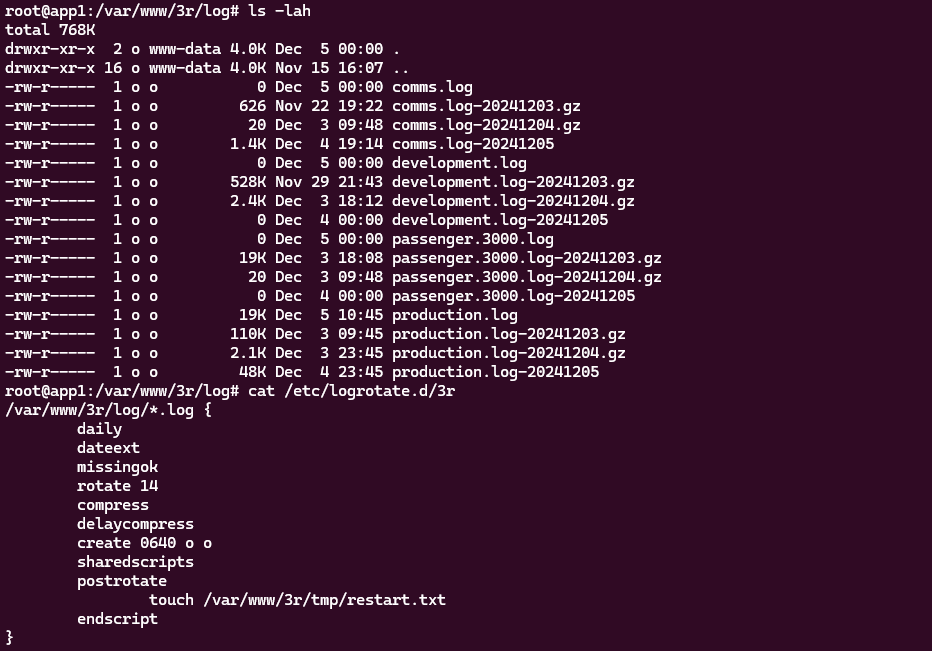This screenshot has height=651, width=932.
Task: Click passenger.3000.log-20241203.gz file entry
Action: coord(526,258)
